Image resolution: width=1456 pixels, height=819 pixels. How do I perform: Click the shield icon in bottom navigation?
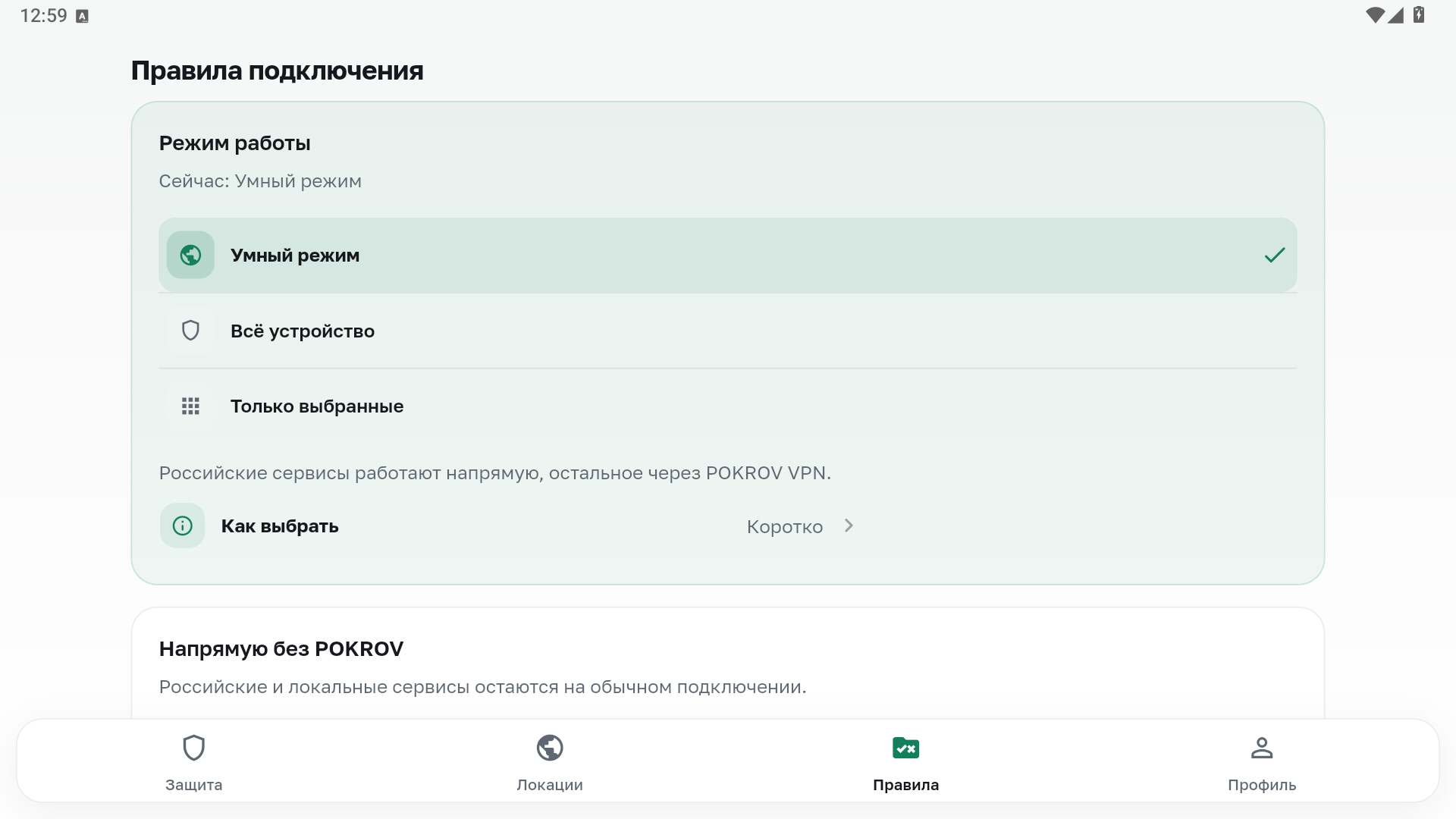(194, 748)
